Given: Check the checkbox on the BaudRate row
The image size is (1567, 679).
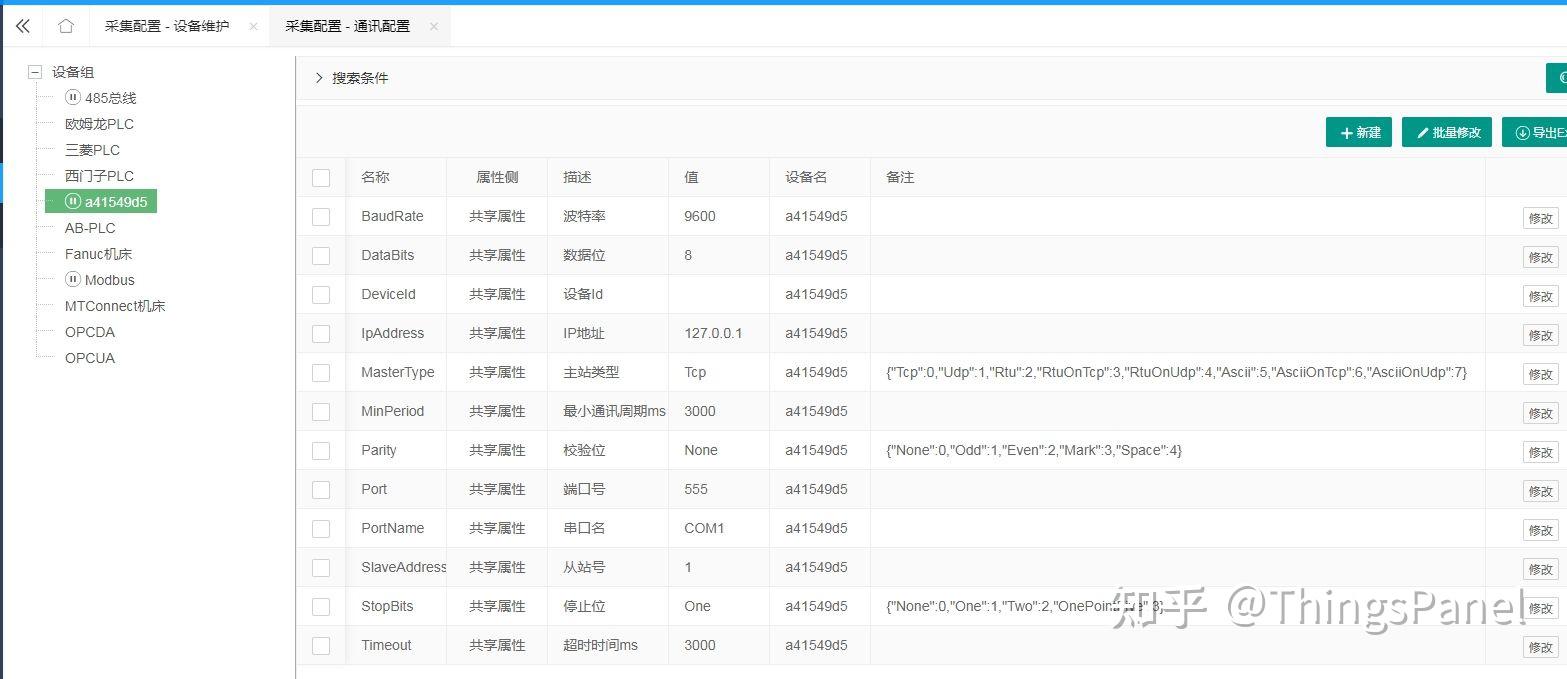Looking at the screenshot, I should click(321, 216).
